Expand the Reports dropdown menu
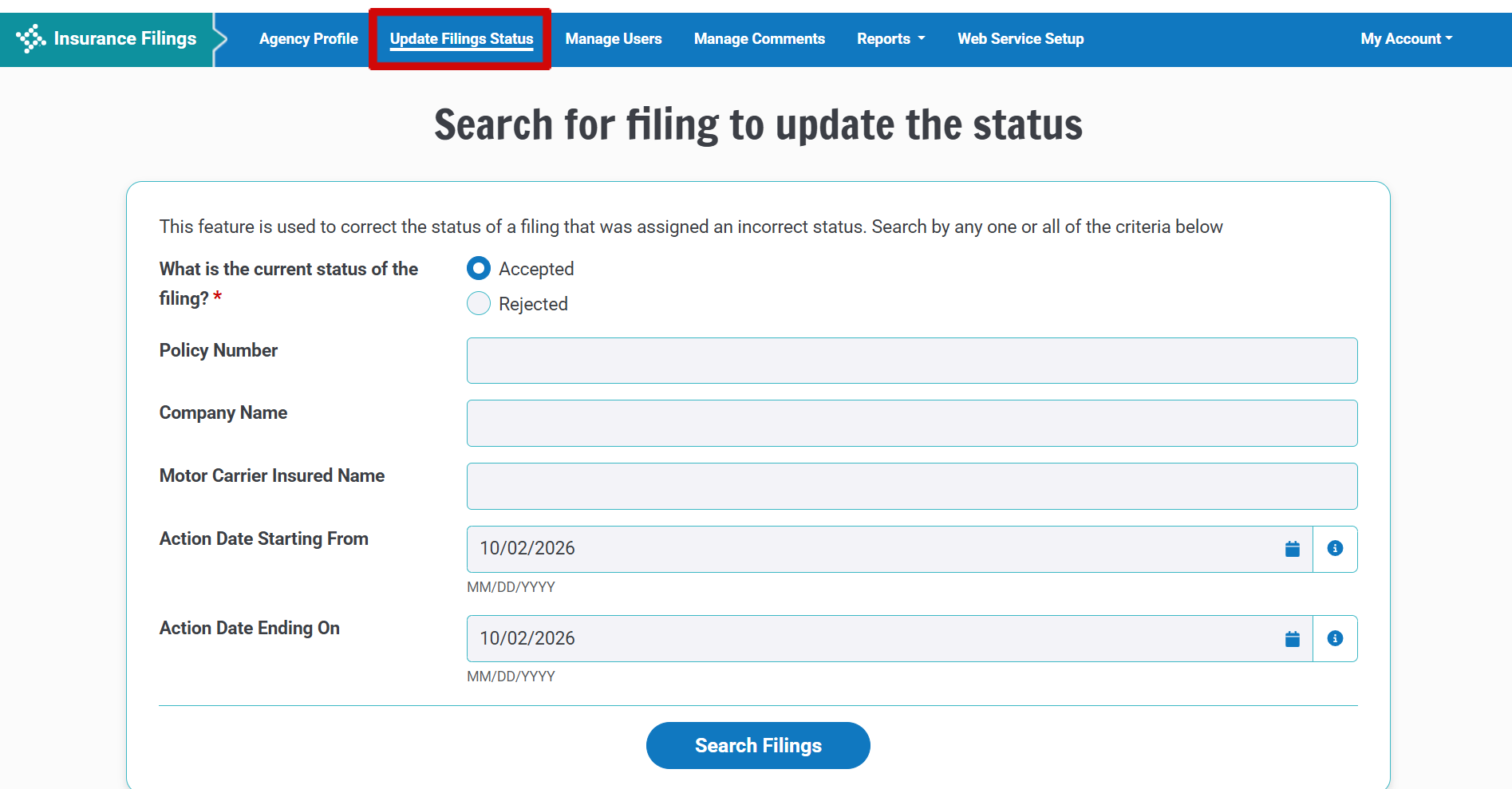This screenshot has width=1512, height=789. 891,39
